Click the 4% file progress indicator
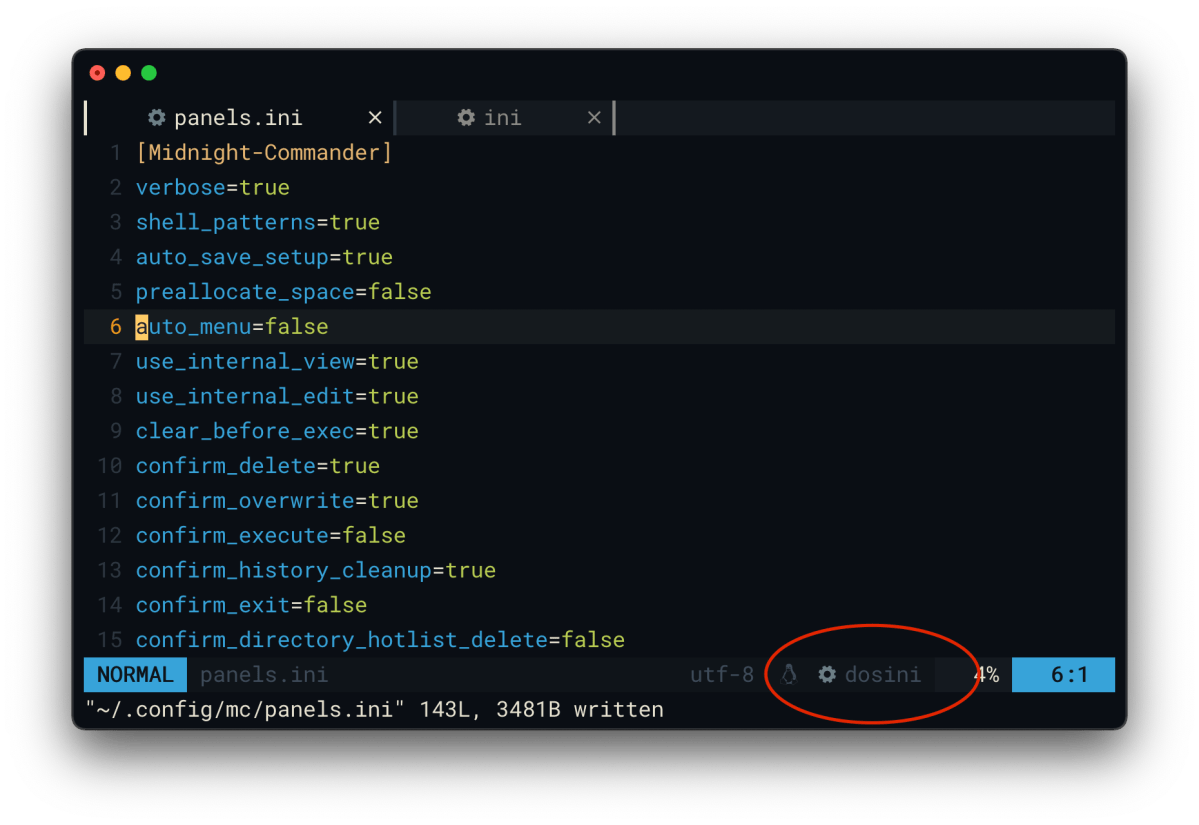Viewport: 1199px width, 825px height. pyautogui.click(x=986, y=674)
